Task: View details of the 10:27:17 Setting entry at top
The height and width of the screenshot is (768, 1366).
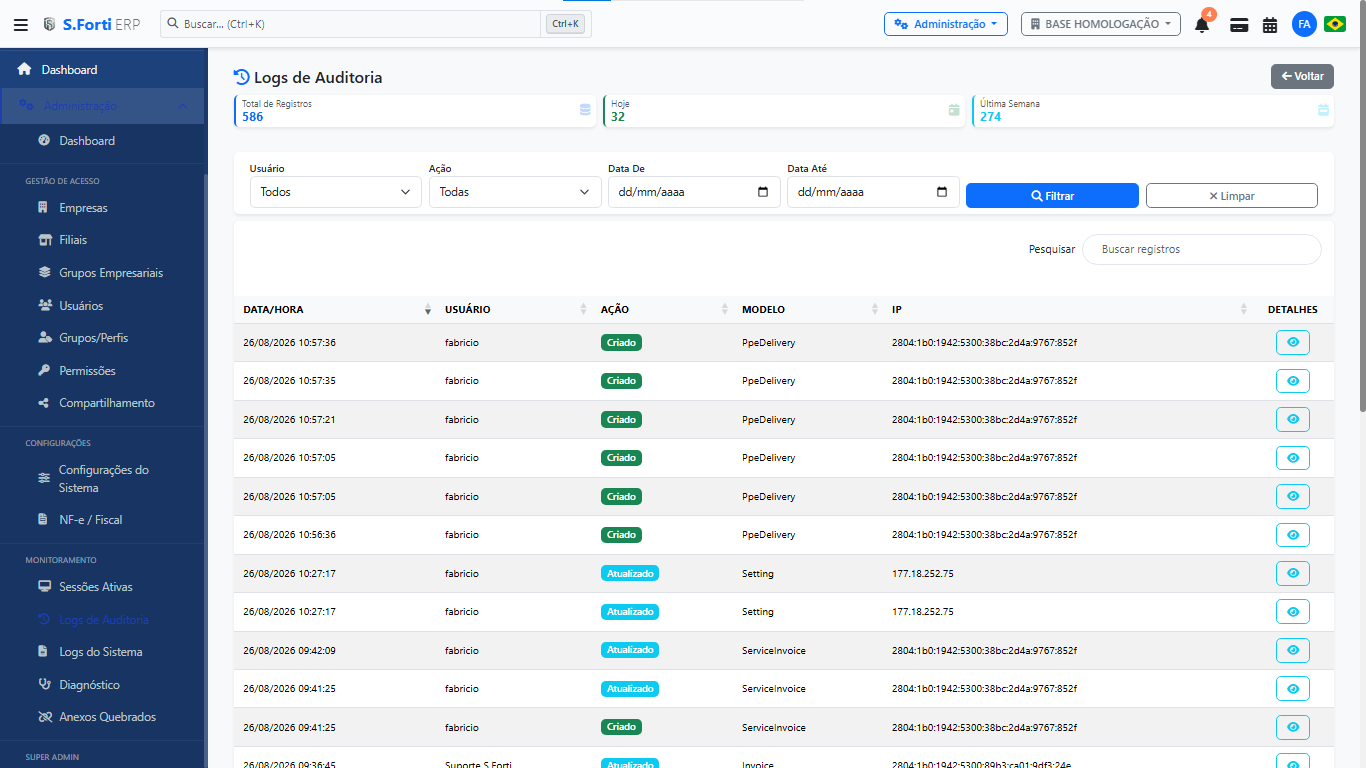Action: tap(1293, 573)
